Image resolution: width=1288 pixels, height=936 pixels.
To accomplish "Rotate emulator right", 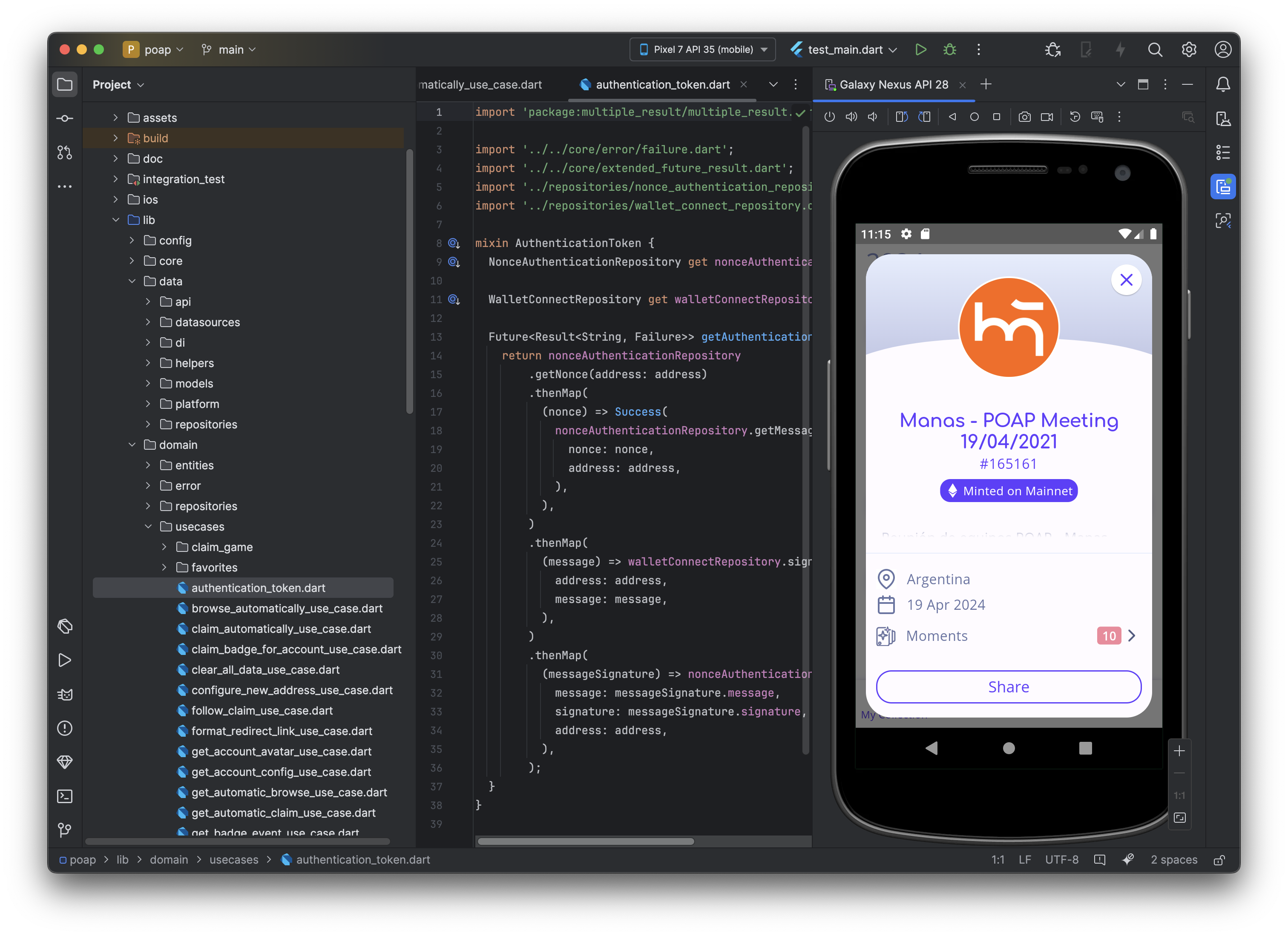I will [924, 117].
